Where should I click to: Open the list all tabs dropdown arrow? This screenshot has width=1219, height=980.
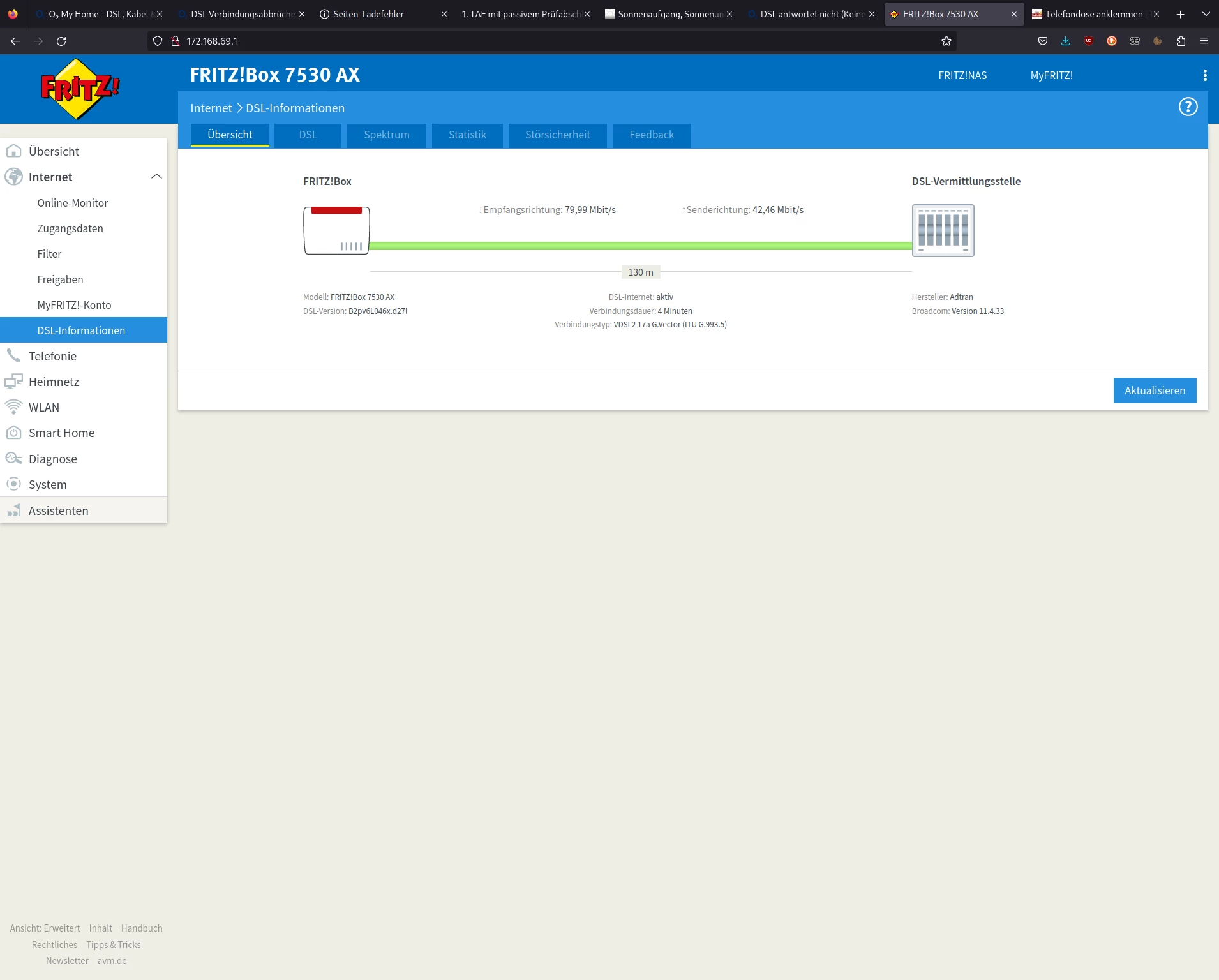pyautogui.click(x=1206, y=14)
